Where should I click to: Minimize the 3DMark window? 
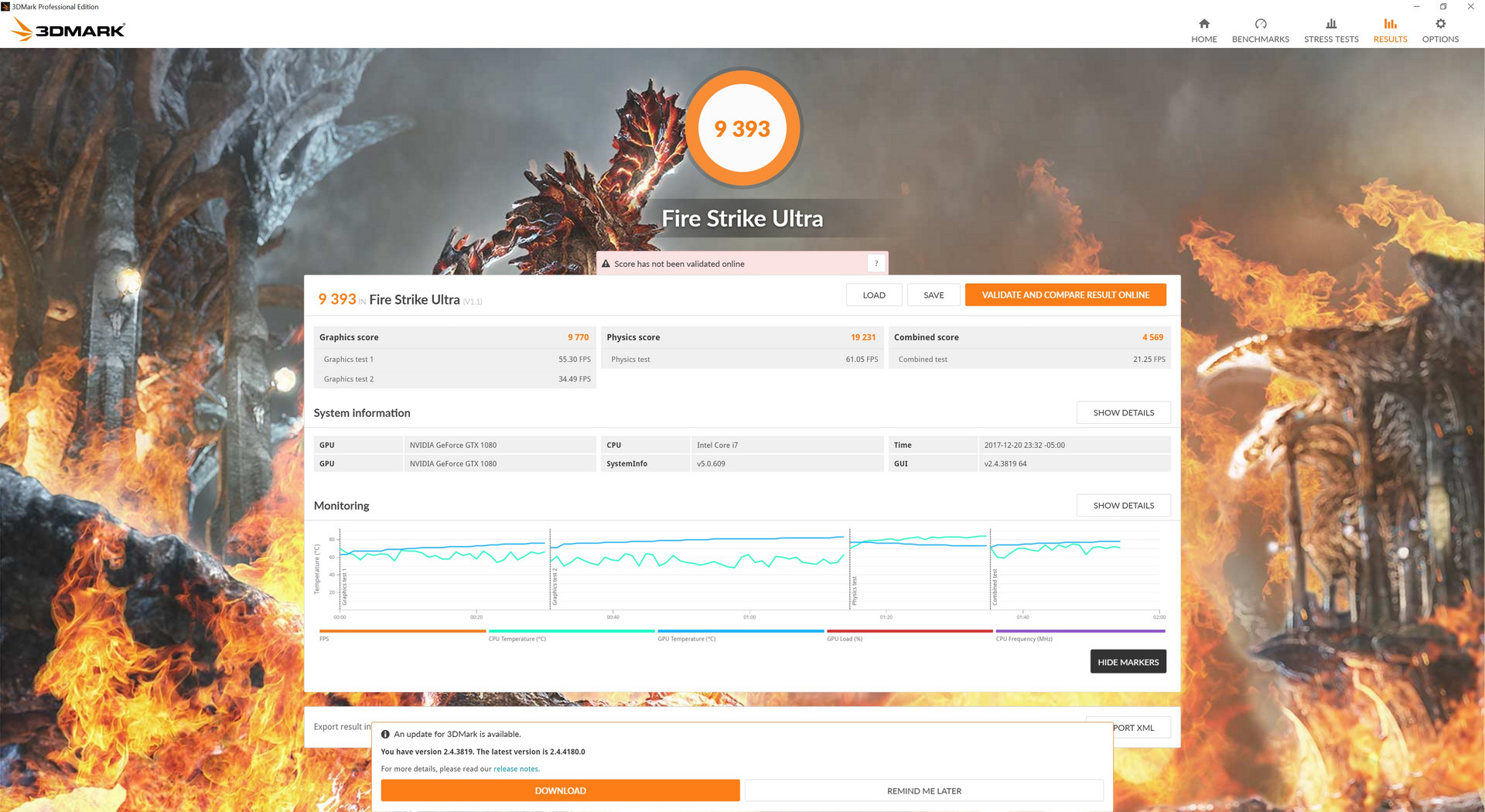pyautogui.click(x=1416, y=7)
